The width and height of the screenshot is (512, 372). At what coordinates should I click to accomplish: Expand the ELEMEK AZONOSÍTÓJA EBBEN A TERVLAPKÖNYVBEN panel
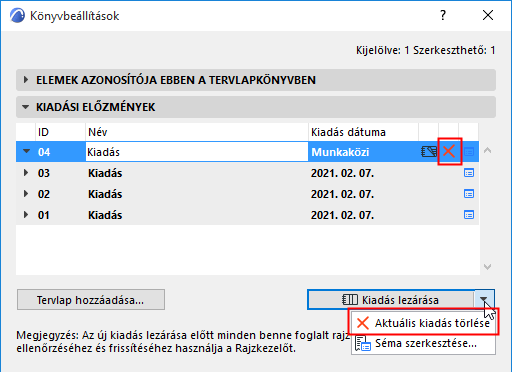[x=26, y=80]
